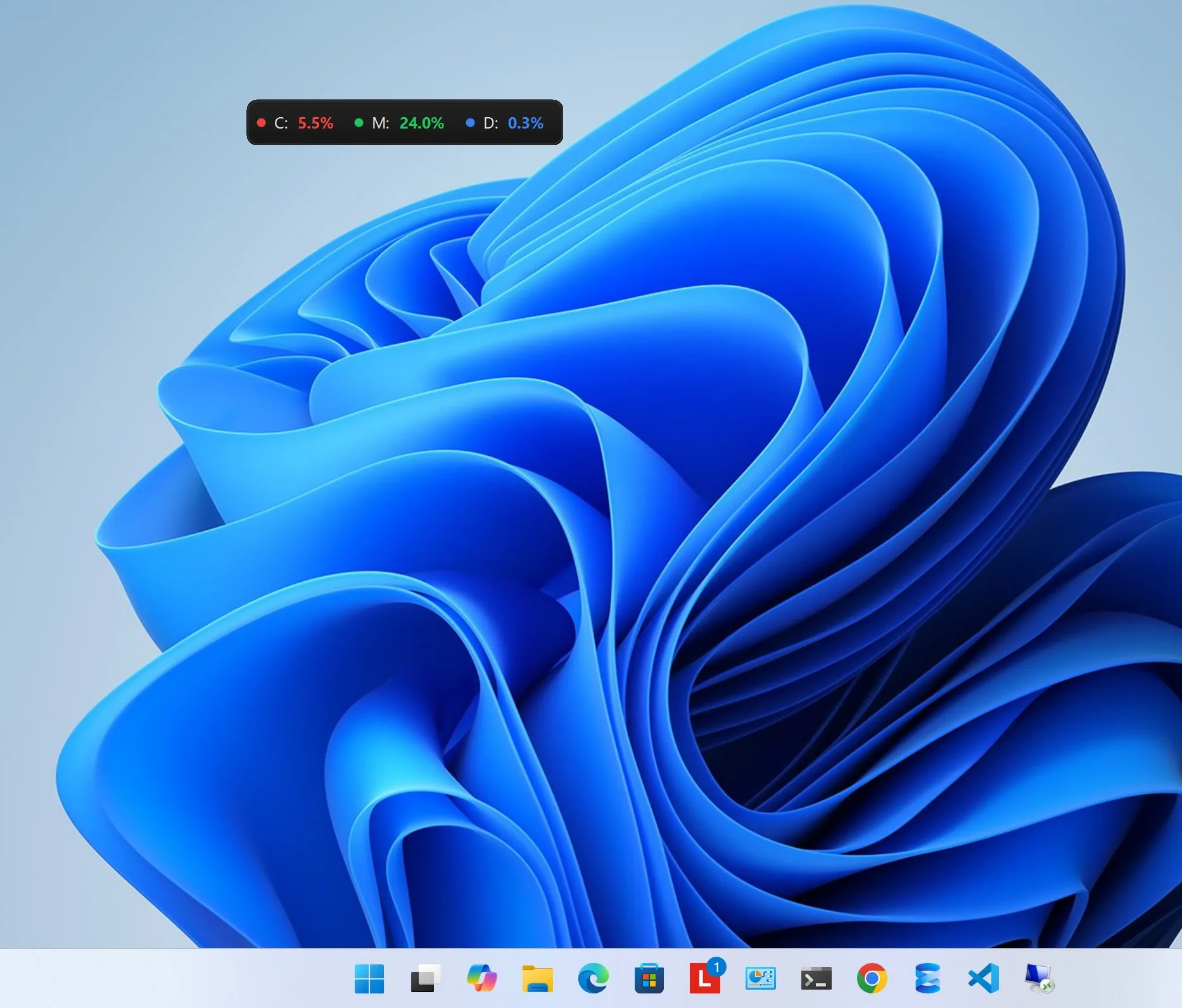Click the memory usage value 24.0%

[421, 123]
